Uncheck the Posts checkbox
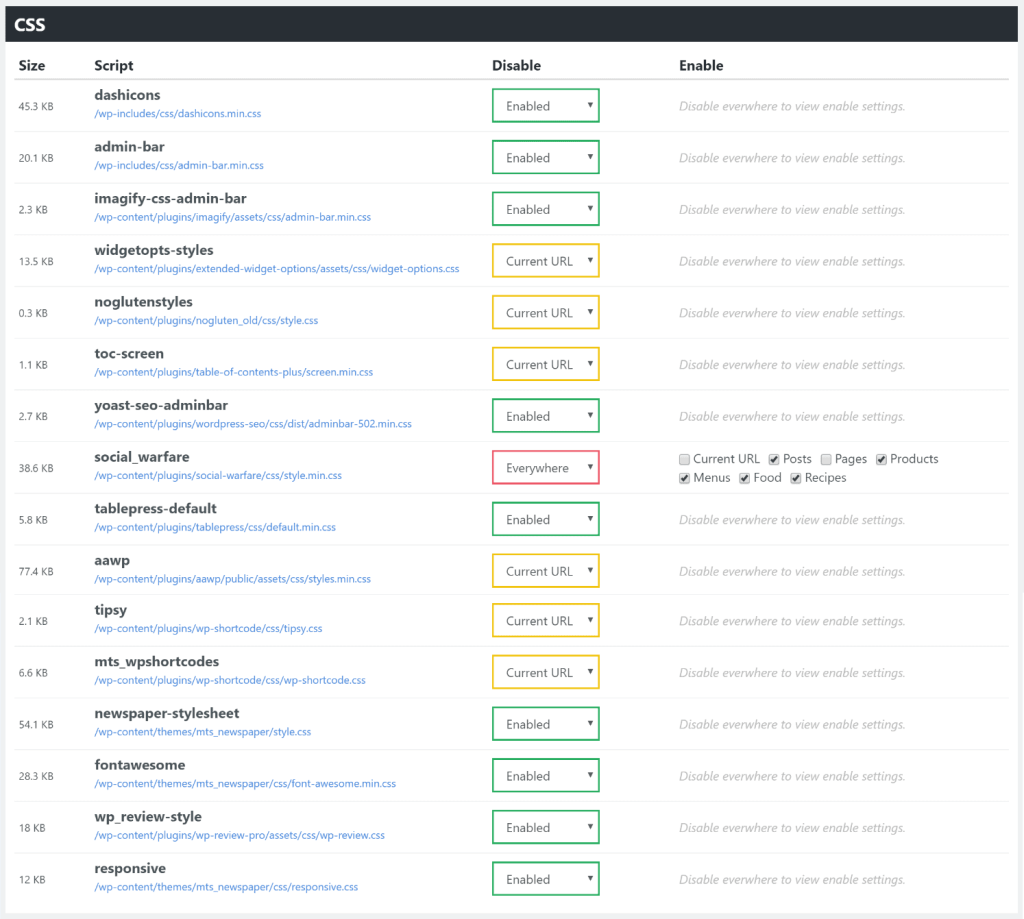 (x=774, y=459)
